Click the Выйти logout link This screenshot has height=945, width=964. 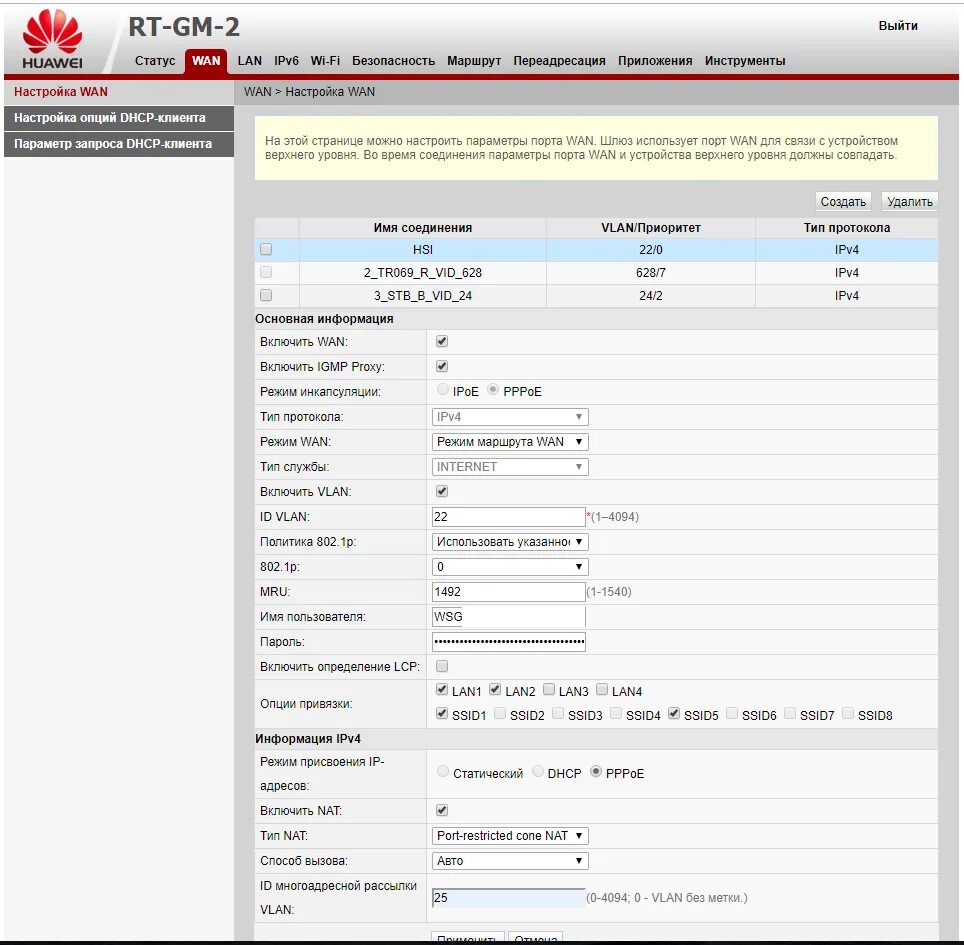(898, 26)
